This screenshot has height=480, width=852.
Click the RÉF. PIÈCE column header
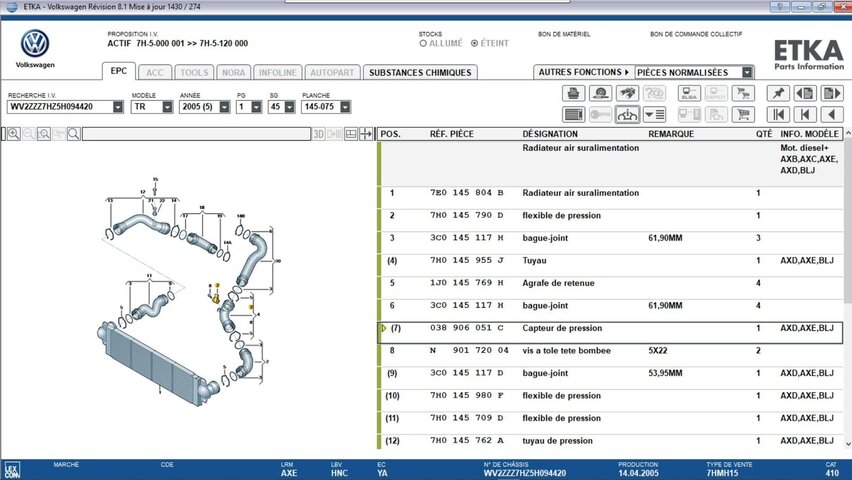(x=452, y=134)
